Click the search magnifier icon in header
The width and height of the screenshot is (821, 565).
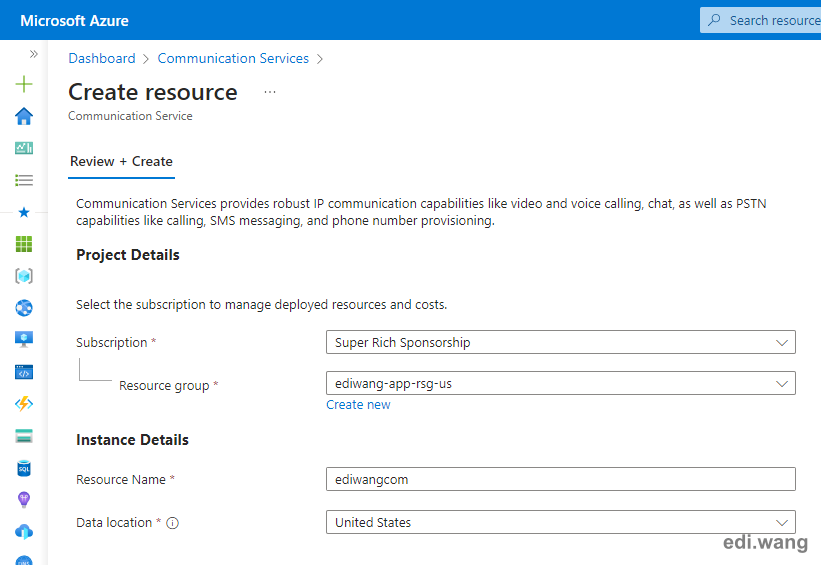[x=714, y=20]
